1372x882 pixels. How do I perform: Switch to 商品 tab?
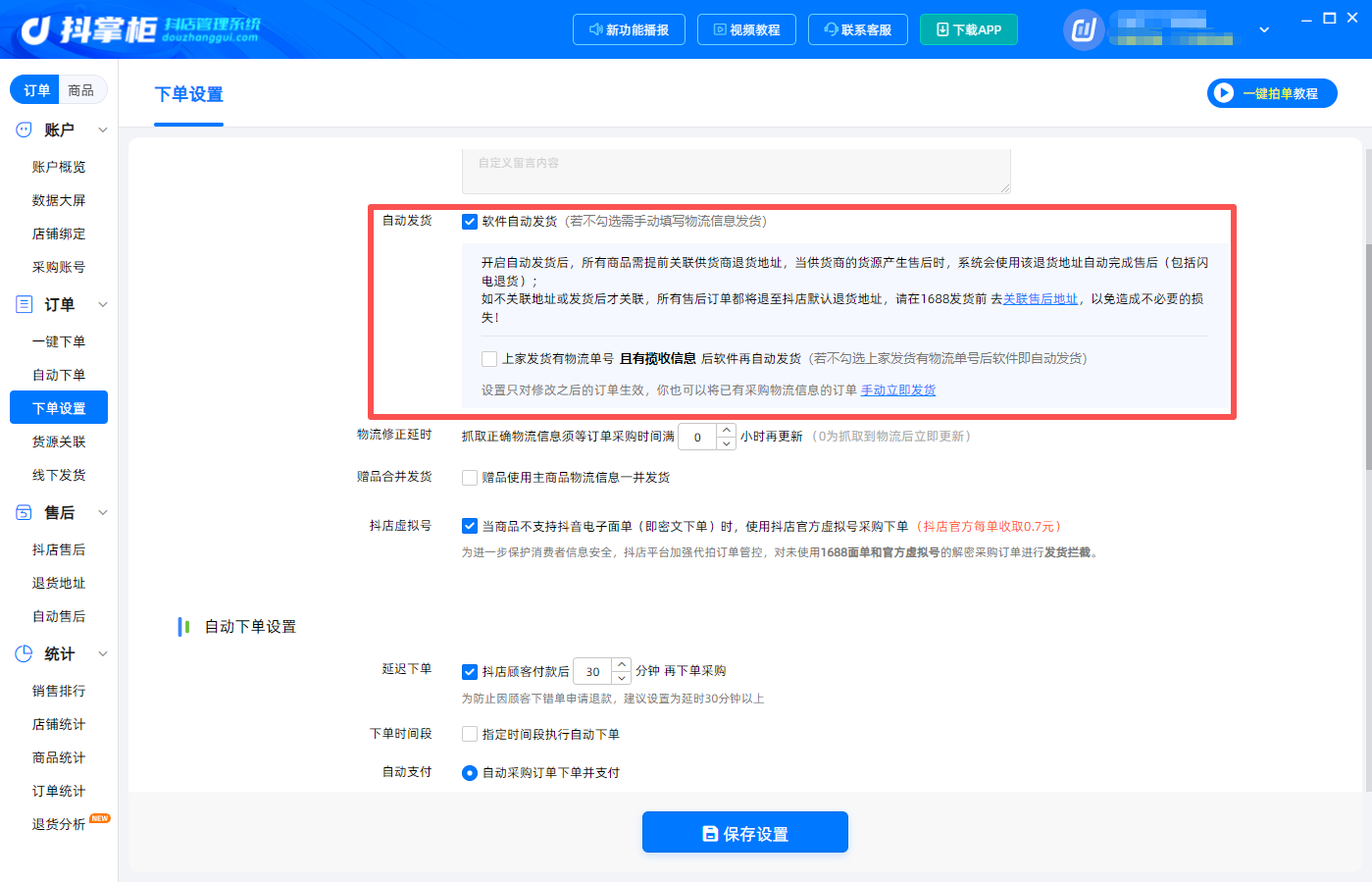(81, 90)
